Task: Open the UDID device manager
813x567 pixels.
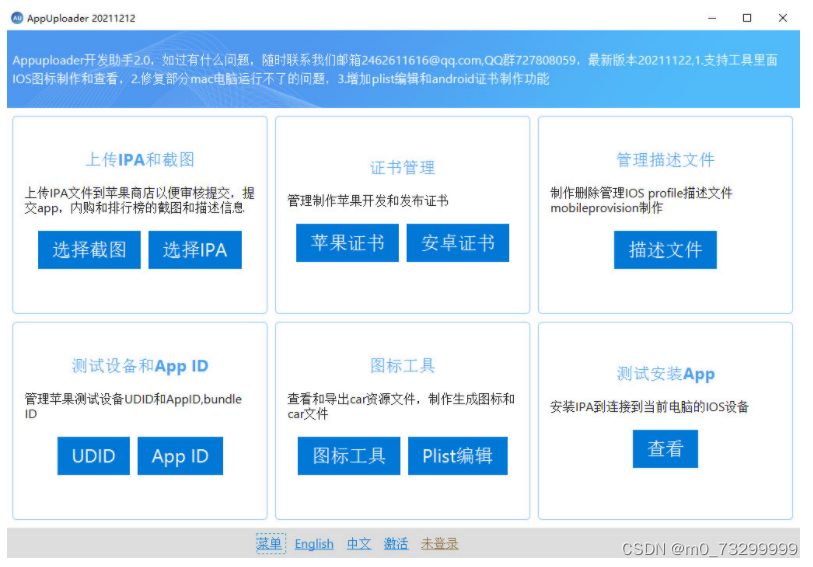Action: pyautogui.click(x=93, y=456)
